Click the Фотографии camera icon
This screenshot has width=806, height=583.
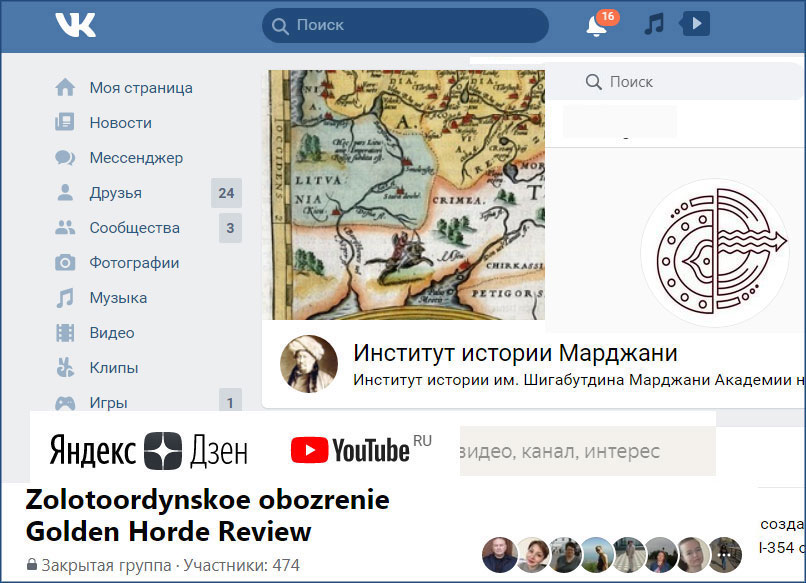pyautogui.click(x=65, y=263)
